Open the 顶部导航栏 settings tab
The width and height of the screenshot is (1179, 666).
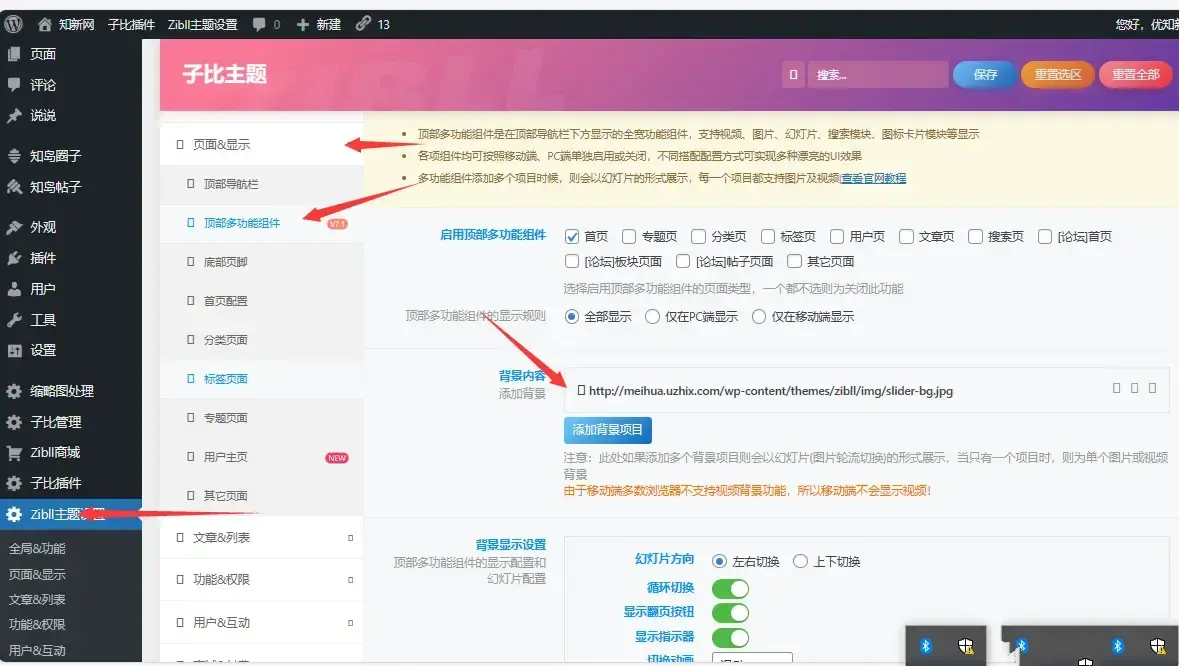click(262, 184)
